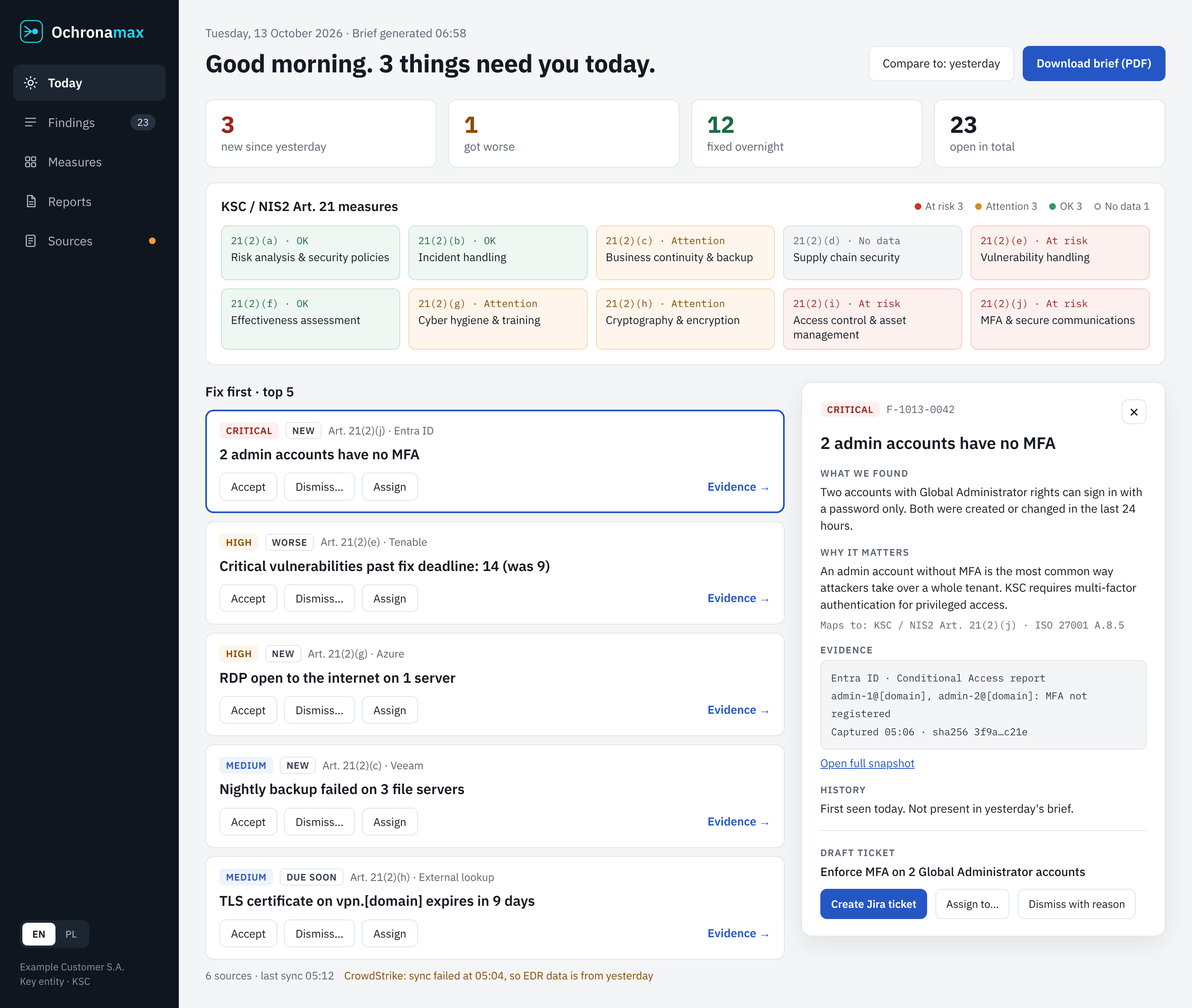
Task: Open the Supply chain security measure tile
Action: [x=872, y=252]
